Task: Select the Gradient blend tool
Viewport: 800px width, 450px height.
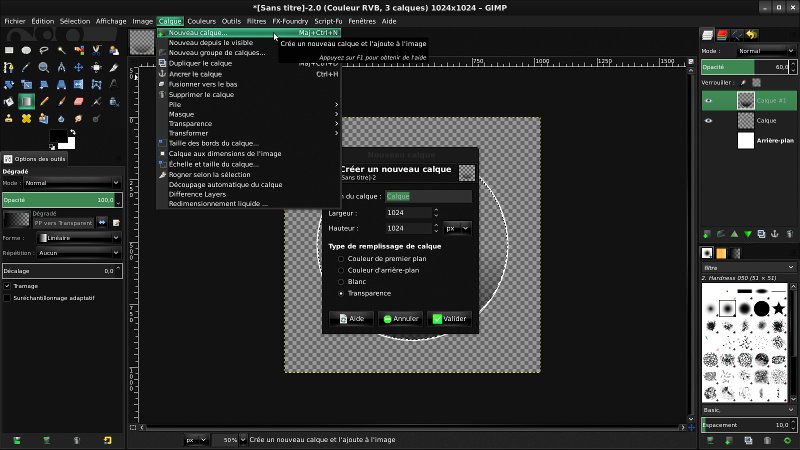Action: [26, 102]
